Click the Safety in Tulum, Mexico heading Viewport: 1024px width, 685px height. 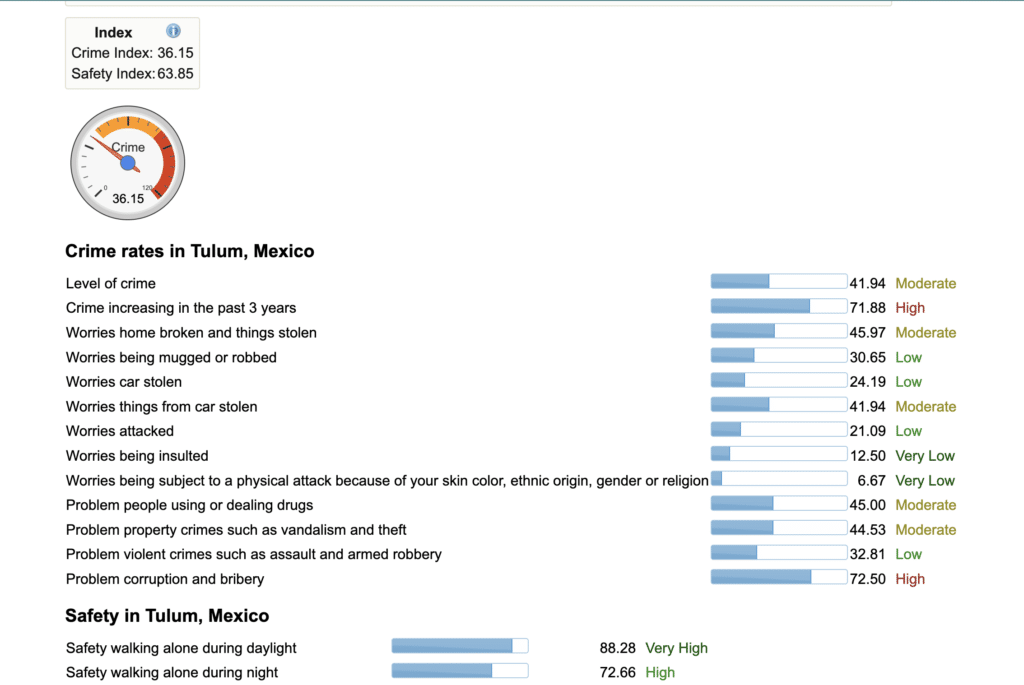pos(167,616)
